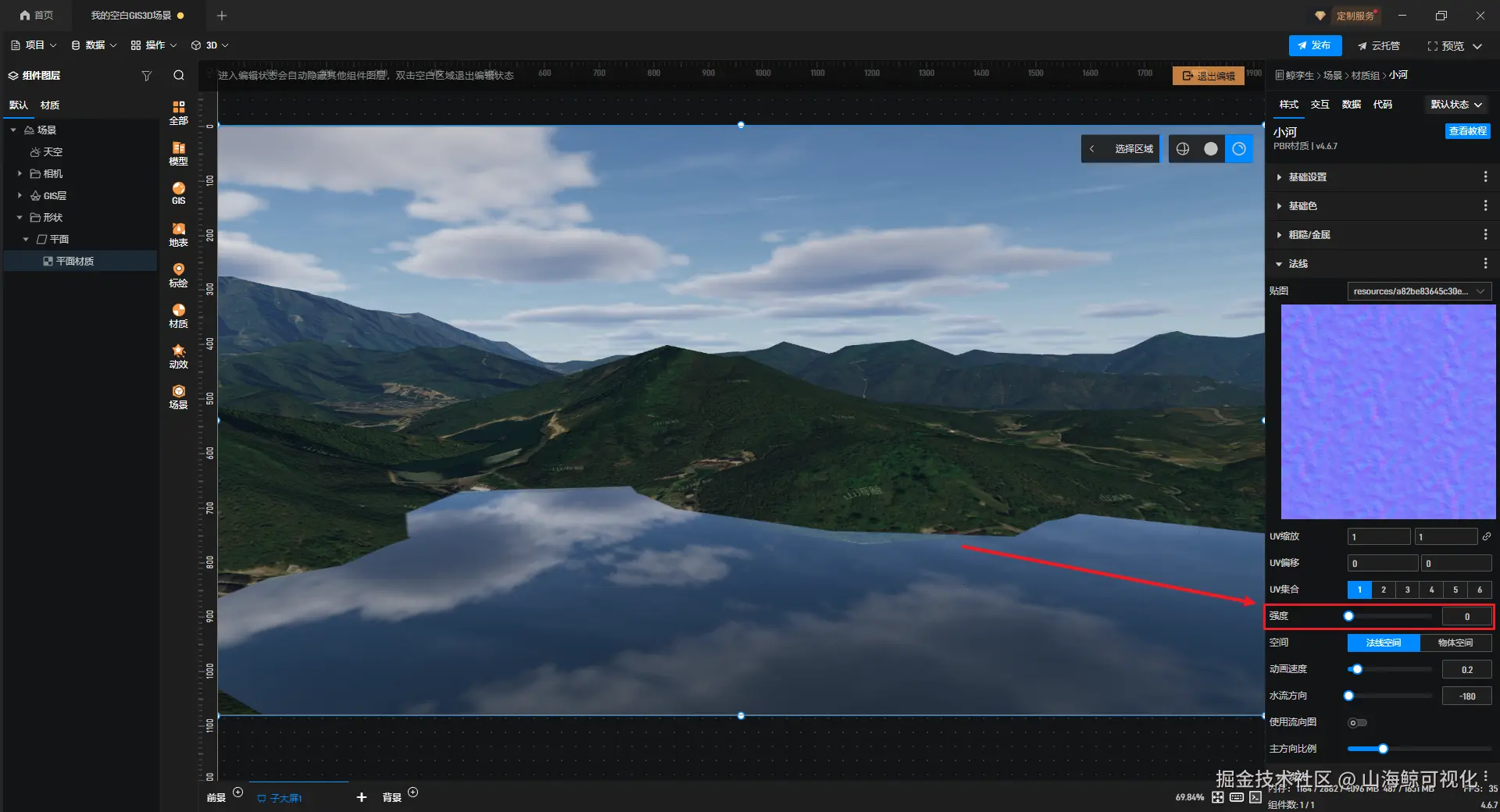The height and width of the screenshot is (812, 1500).
Task: Switch space to 物体空间
Action: [1455, 643]
